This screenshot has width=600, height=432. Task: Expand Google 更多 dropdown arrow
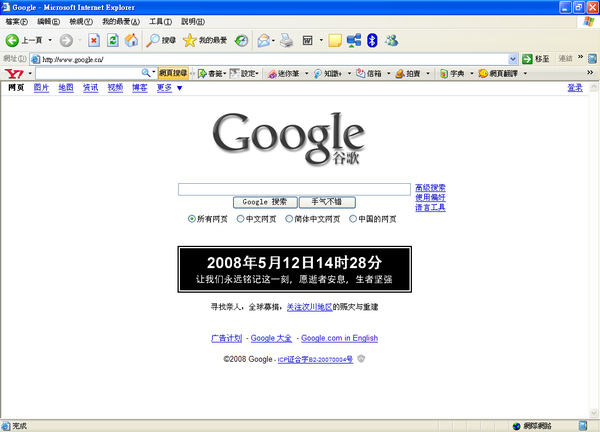(x=179, y=88)
